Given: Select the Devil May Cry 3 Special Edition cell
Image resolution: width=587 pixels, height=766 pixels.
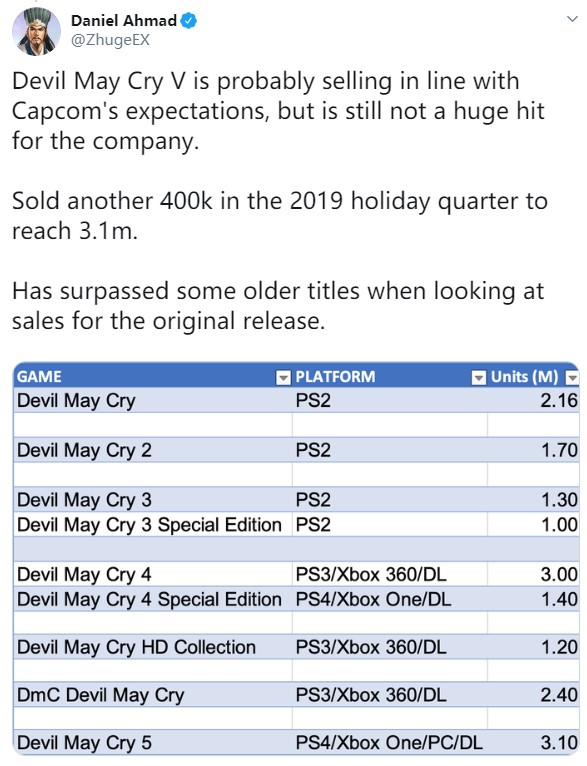Looking at the screenshot, I should click(153, 525).
